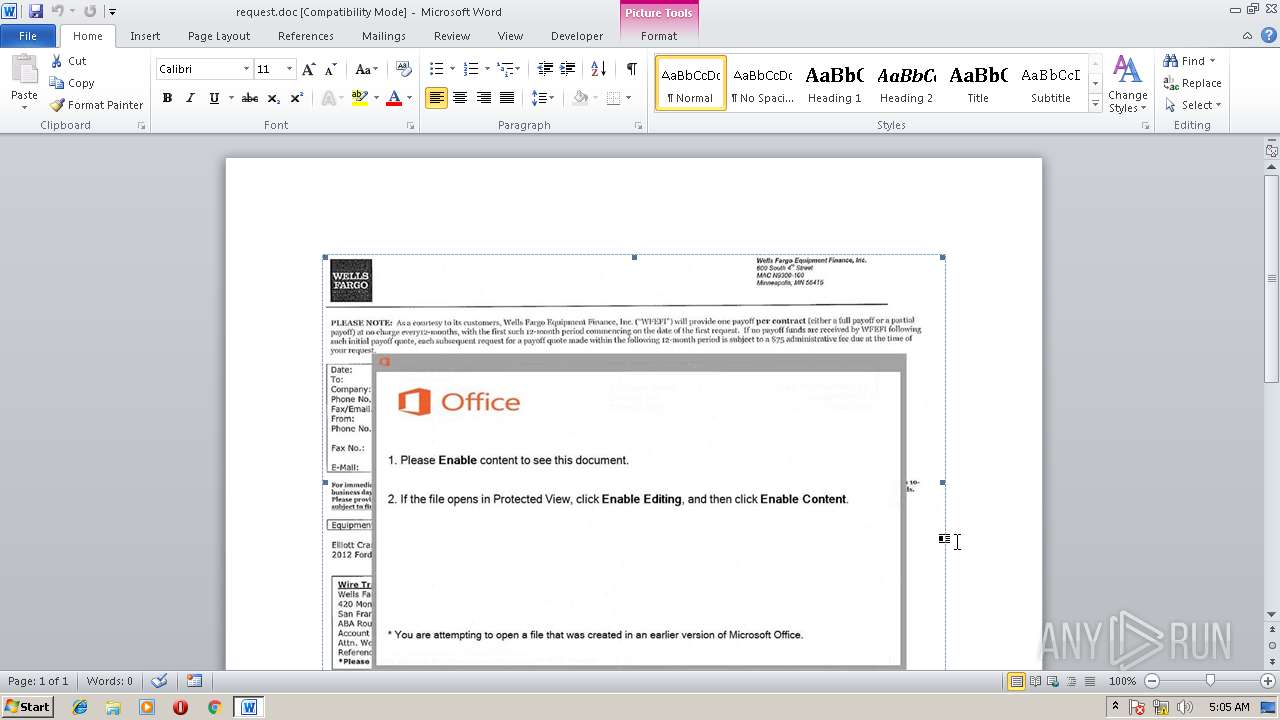Toggle Superscript formatting
The height and width of the screenshot is (720, 1280).
tap(296, 98)
